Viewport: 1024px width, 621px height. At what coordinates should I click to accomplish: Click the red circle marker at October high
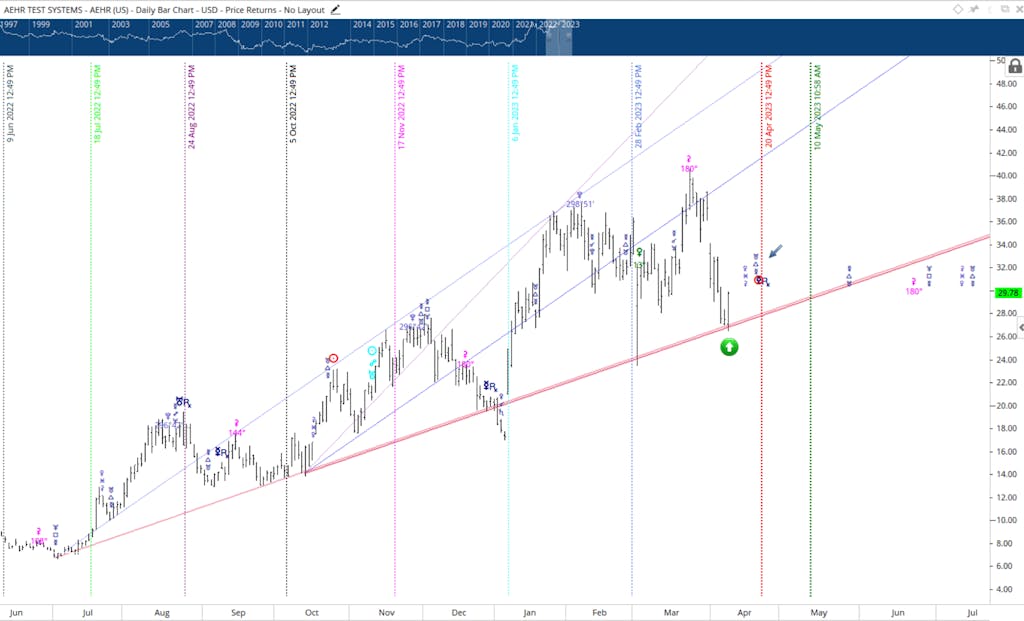point(333,358)
